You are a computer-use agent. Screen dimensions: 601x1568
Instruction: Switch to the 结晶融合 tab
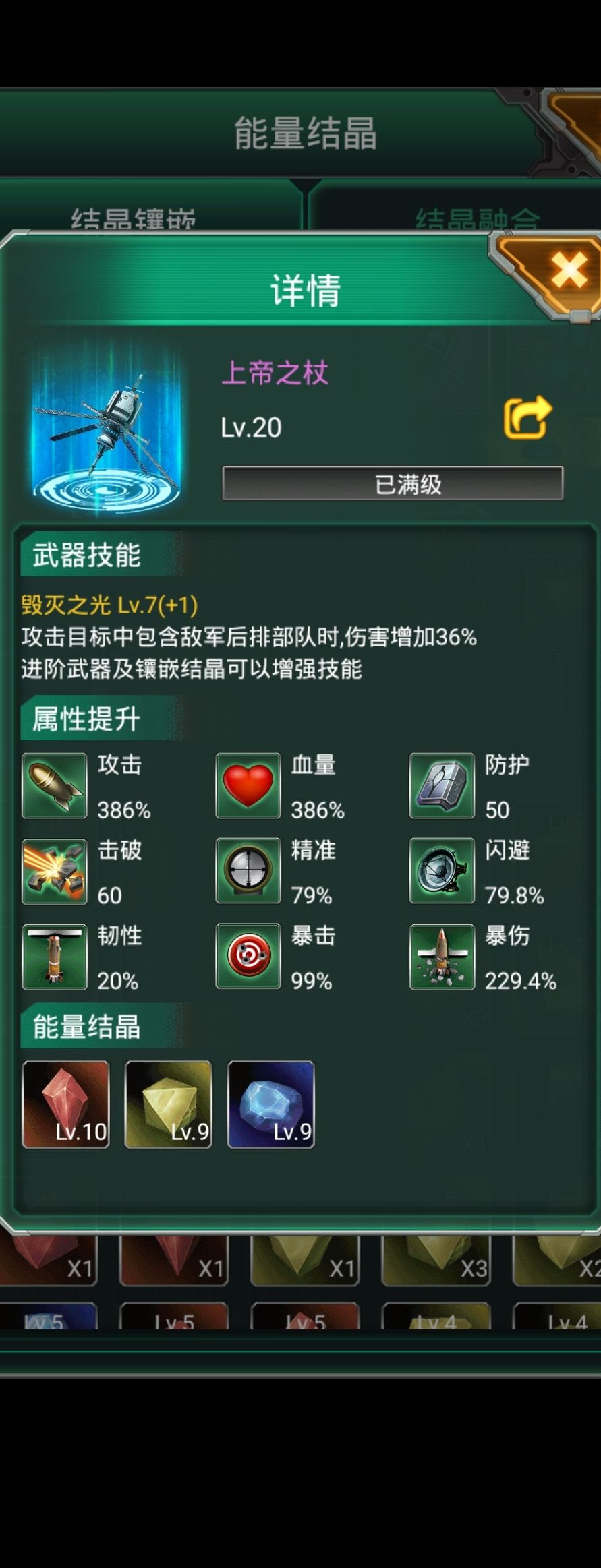478,217
